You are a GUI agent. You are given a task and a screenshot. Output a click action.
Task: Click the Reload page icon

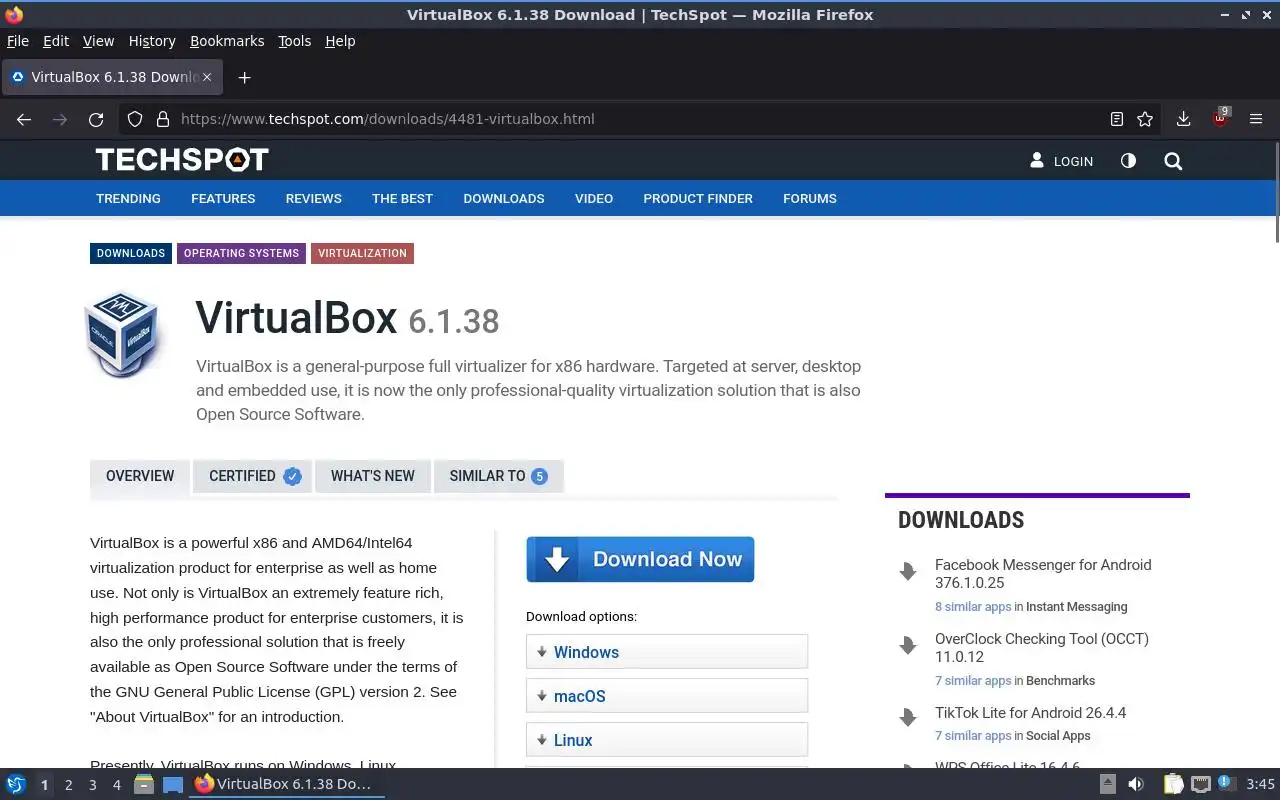point(96,119)
